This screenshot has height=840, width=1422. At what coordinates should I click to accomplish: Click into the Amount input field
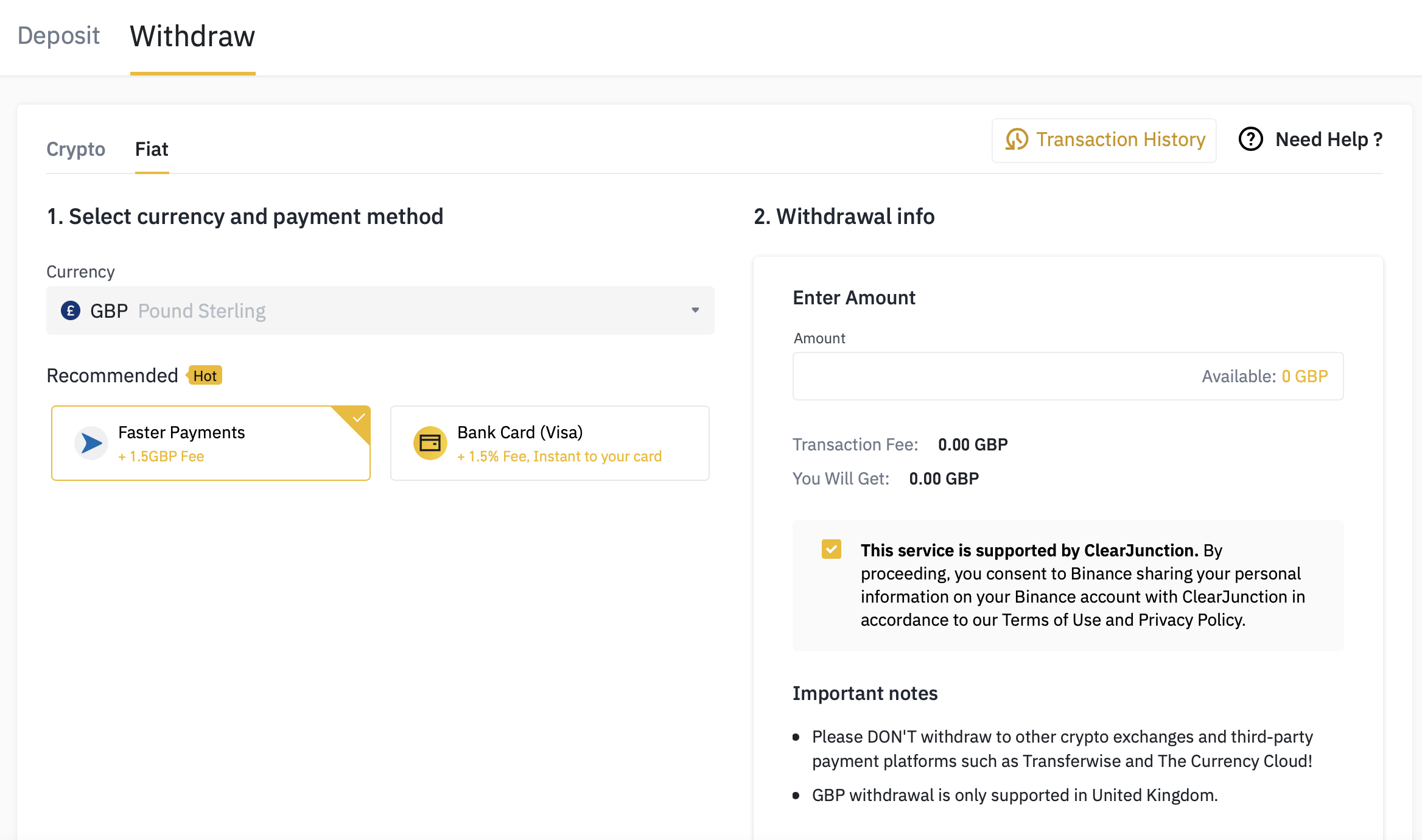click(x=986, y=376)
